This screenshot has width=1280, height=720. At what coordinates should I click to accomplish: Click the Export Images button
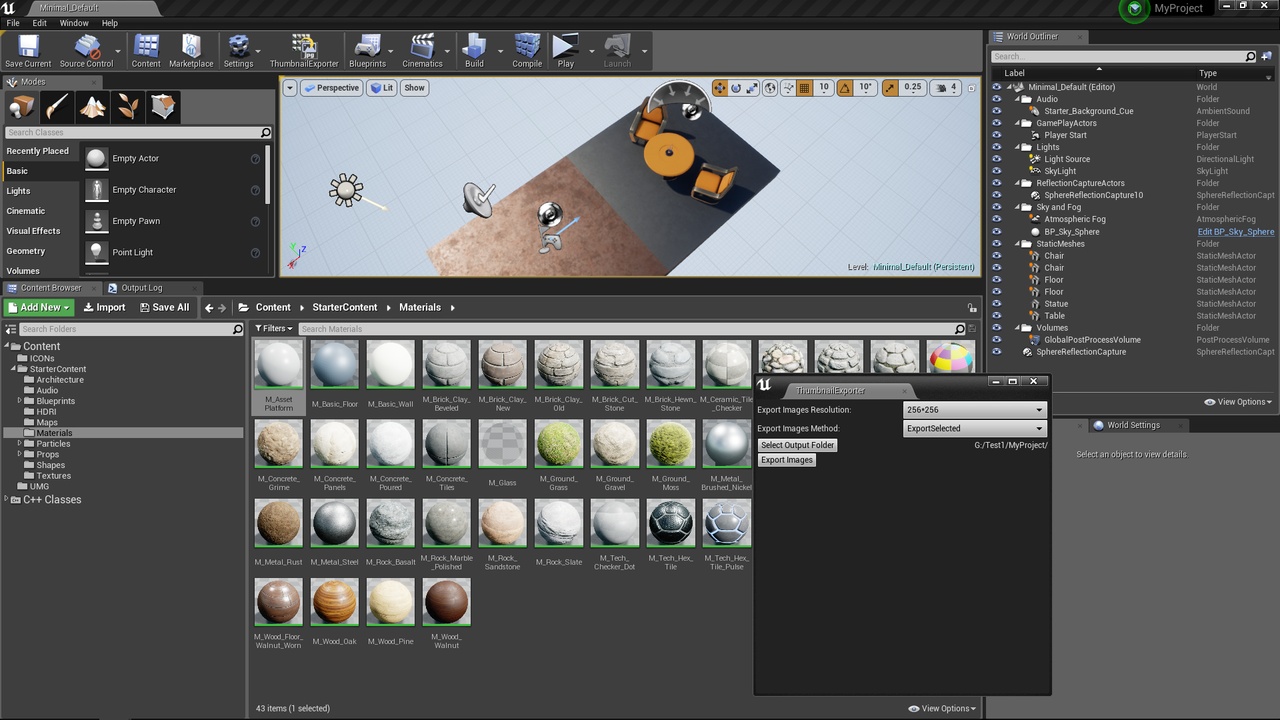787,460
